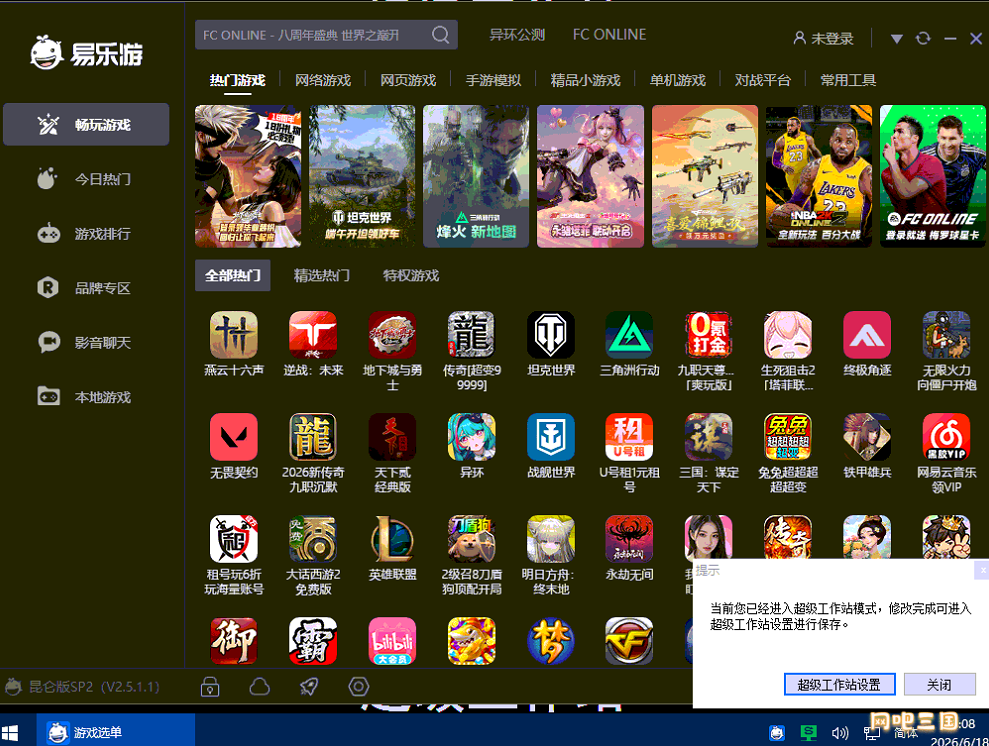Open the bilibili 大会员 icon
Screen dimensions: 989x746
point(392,641)
